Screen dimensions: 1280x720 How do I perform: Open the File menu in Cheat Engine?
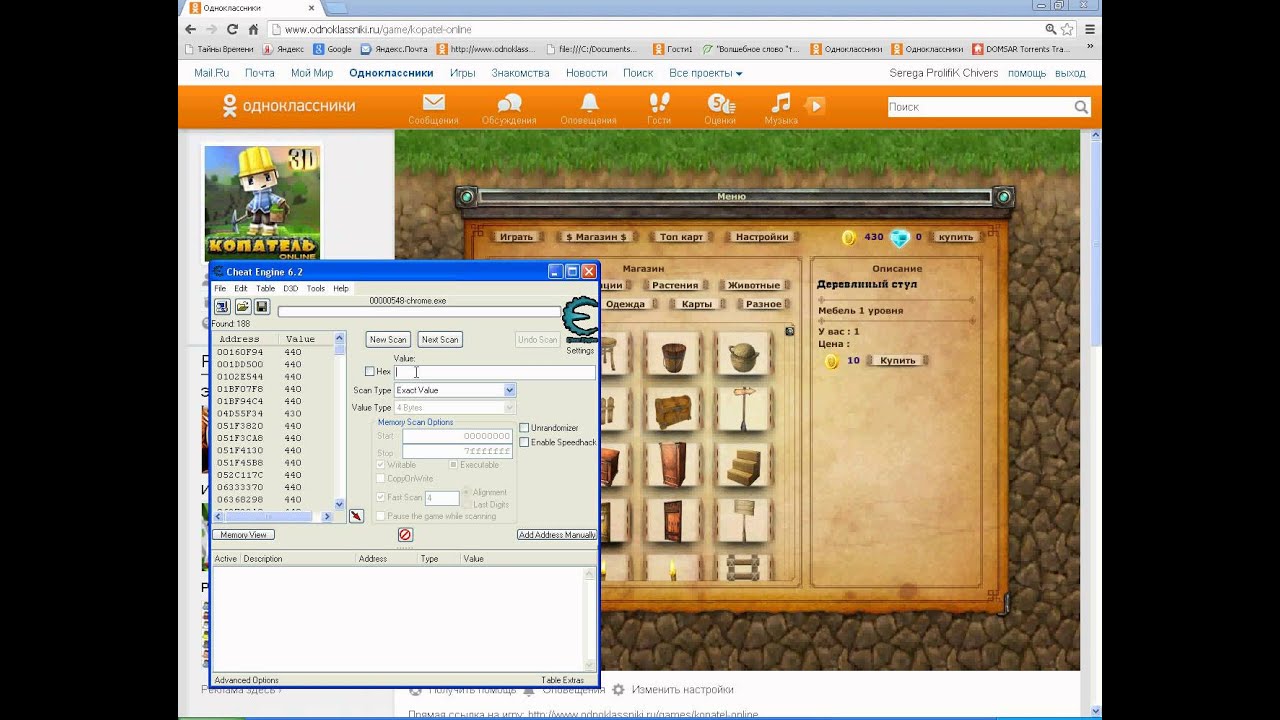pos(220,288)
